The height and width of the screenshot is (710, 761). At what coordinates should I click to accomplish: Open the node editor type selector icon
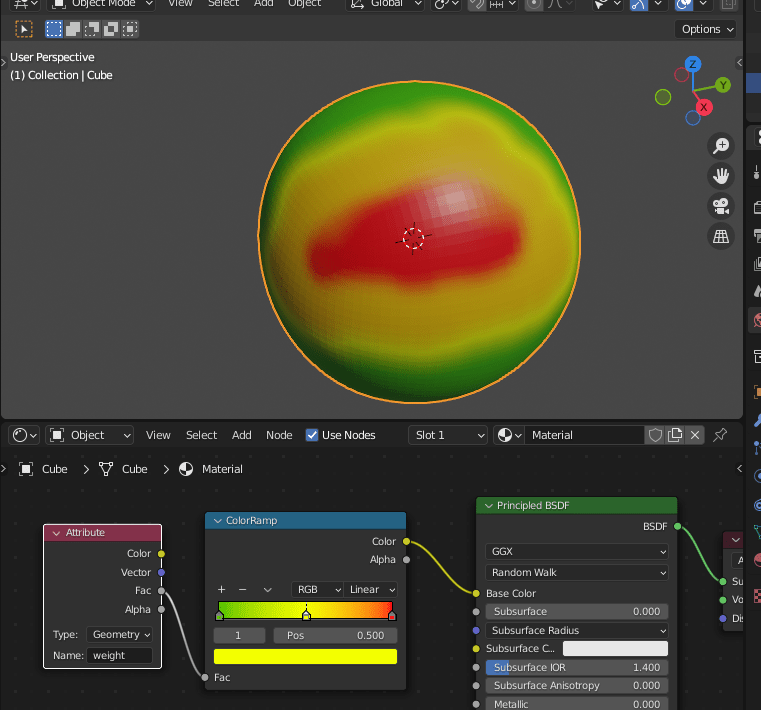pyautogui.click(x=24, y=435)
